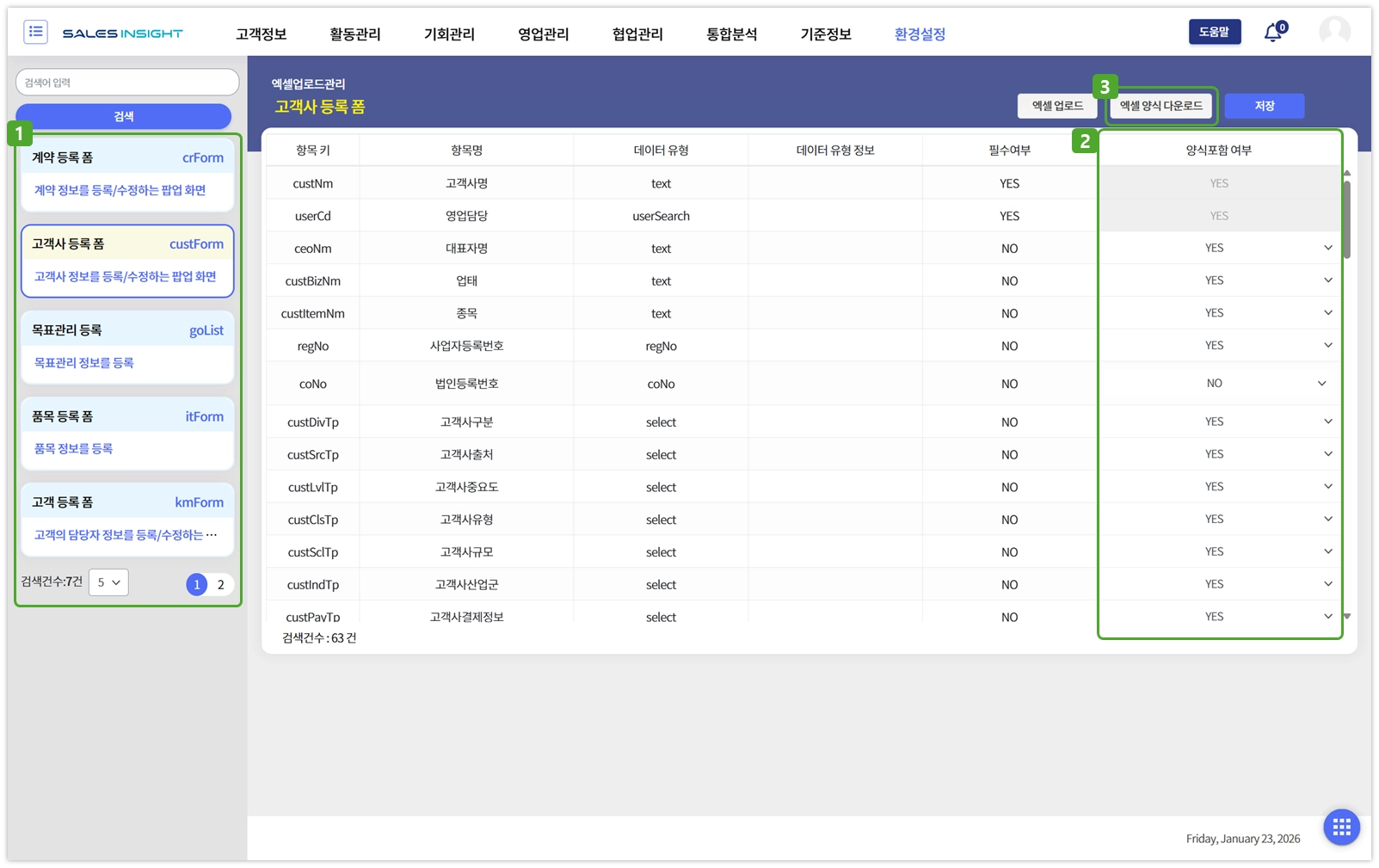Click the 양식포함 여부 column header
Viewport: 1379px width, 868px height.
(1219, 150)
